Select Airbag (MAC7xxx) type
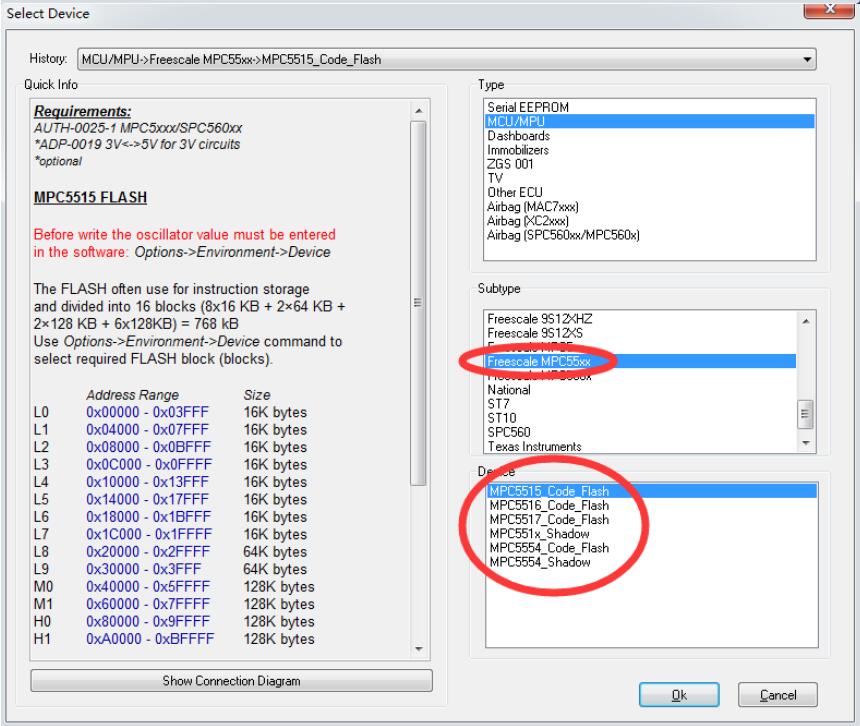Image resolution: width=860 pixels, height=726 pixels. [649, 207]
